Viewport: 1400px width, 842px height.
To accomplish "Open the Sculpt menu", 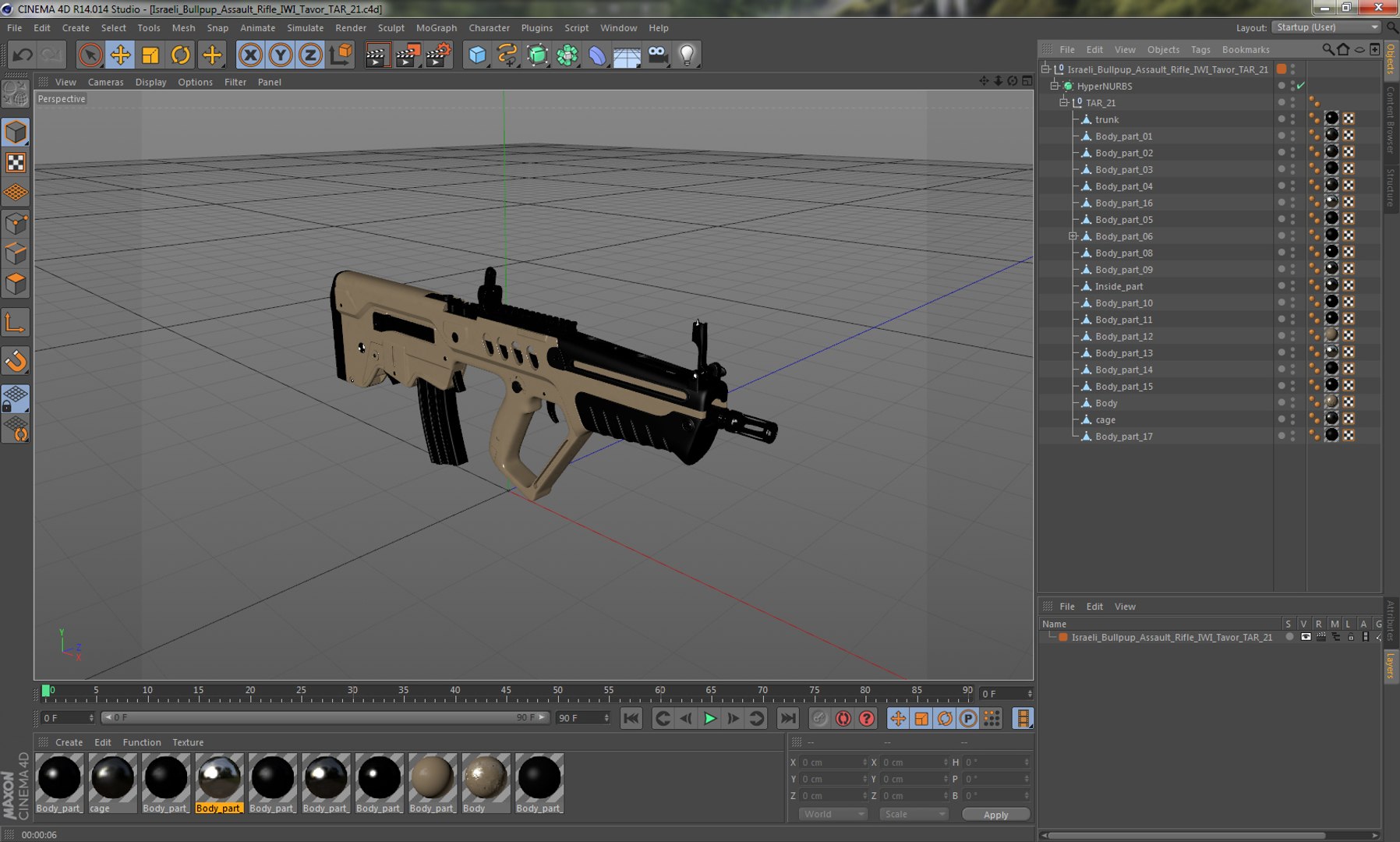I will (x=391, y=27).
